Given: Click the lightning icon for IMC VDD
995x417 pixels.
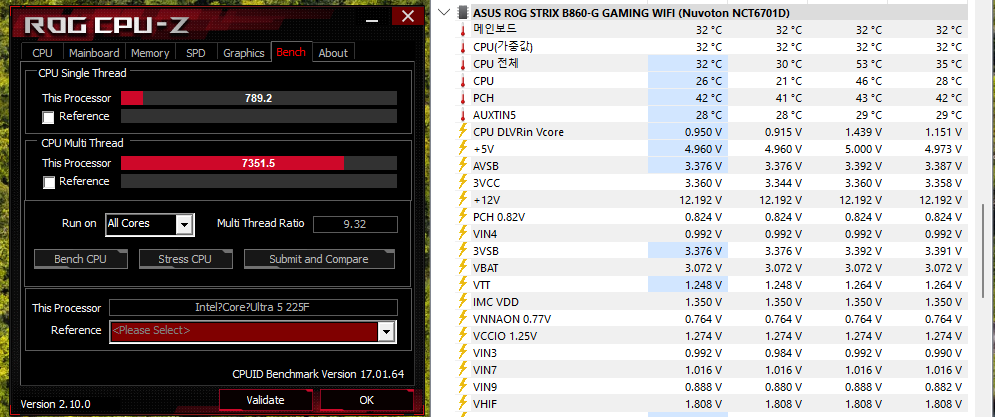Looking at the screenshot, I should 463,301.
